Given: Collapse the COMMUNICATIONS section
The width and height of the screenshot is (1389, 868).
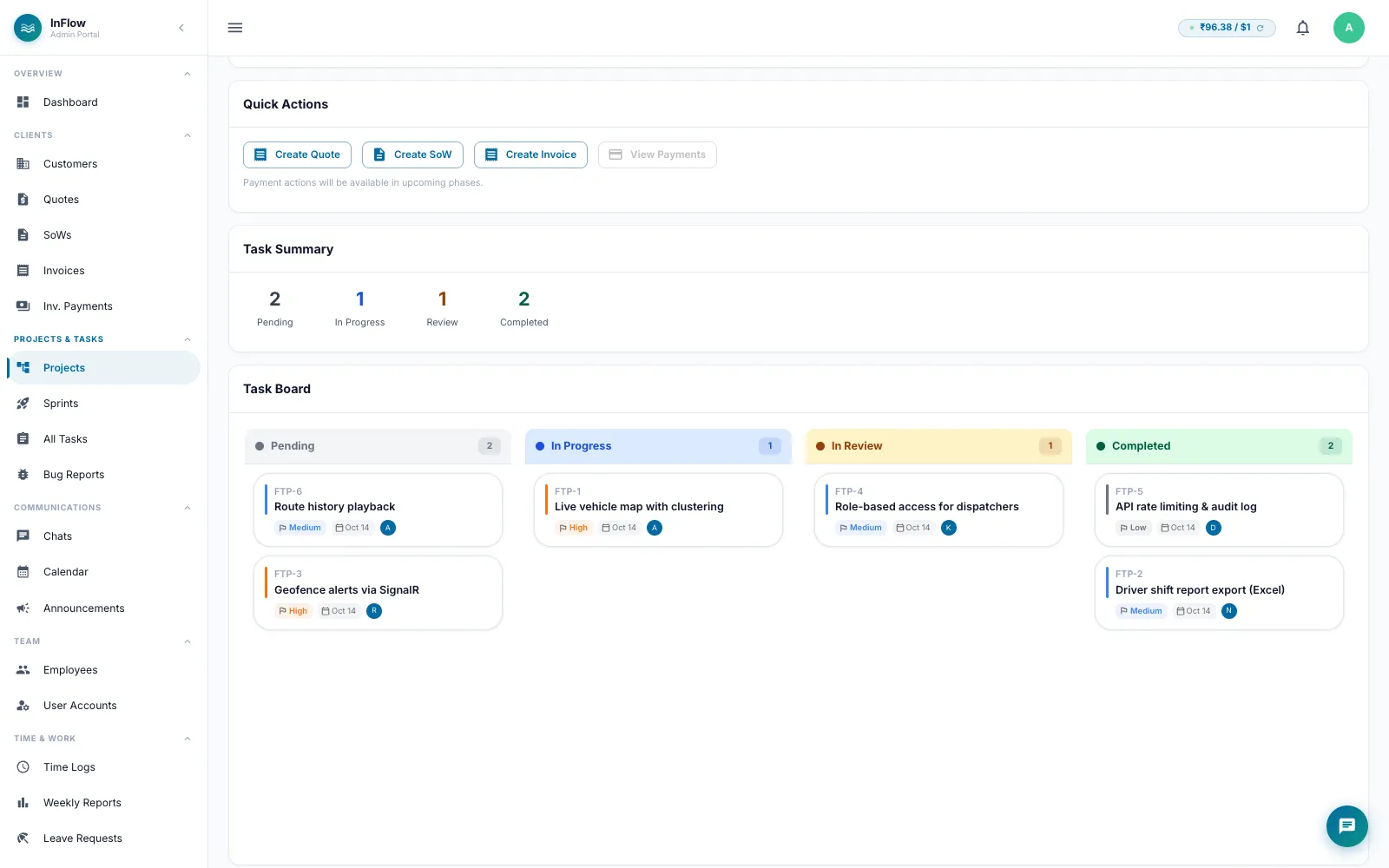Looking at the screenshot, I should click(x=188, y=508).
